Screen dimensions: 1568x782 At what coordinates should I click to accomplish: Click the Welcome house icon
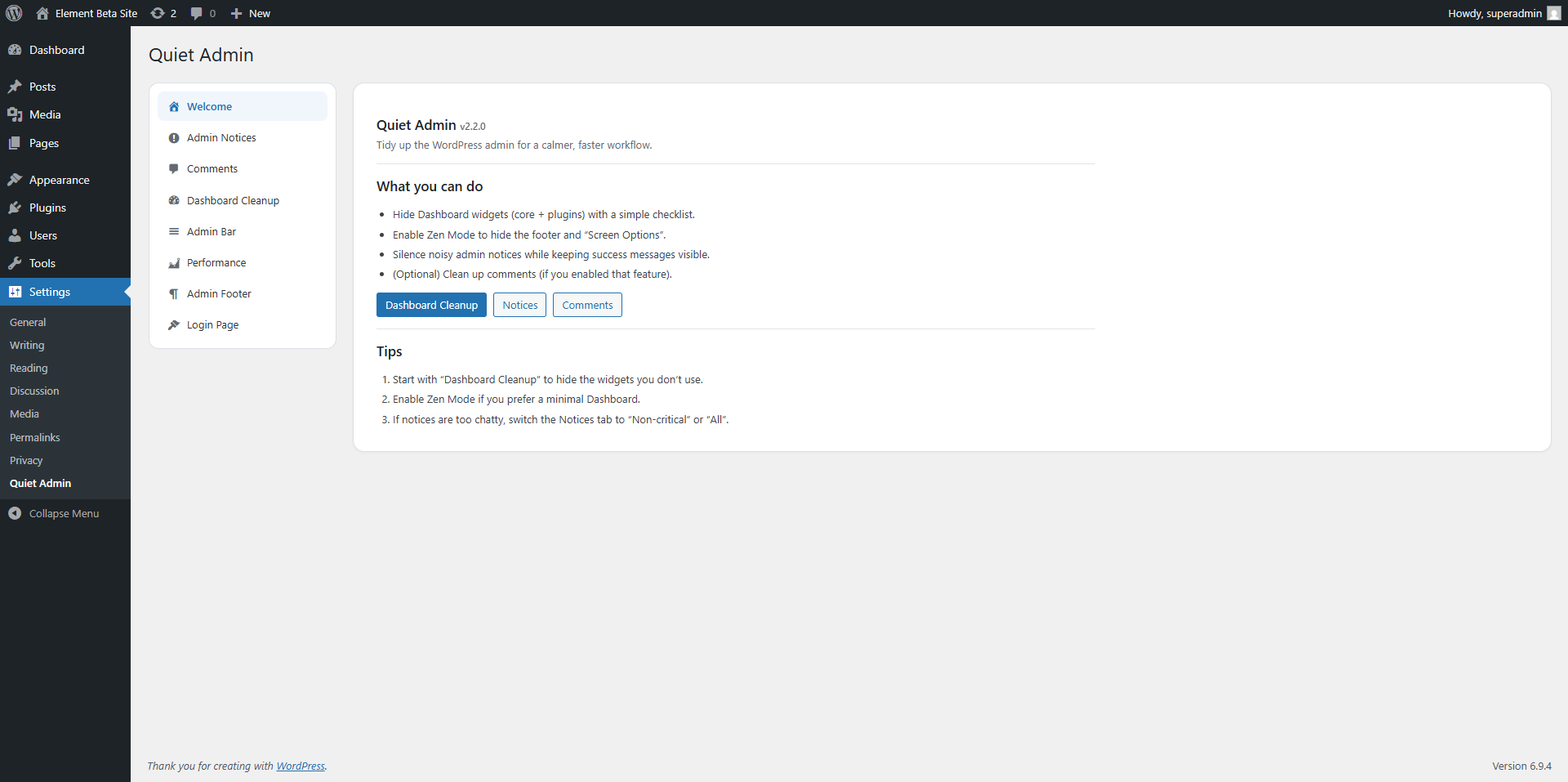(174, 107)
